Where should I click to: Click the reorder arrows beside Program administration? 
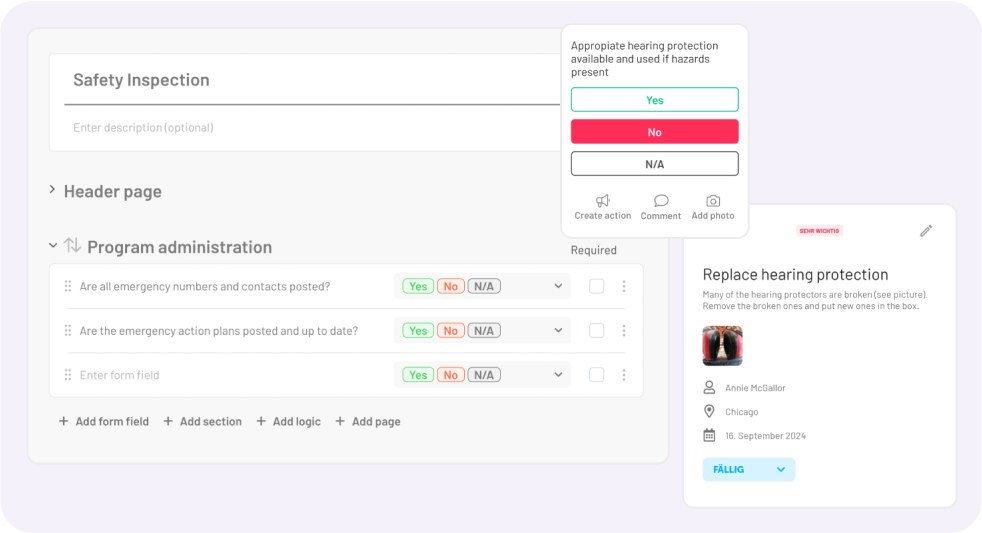click(72, 246)
